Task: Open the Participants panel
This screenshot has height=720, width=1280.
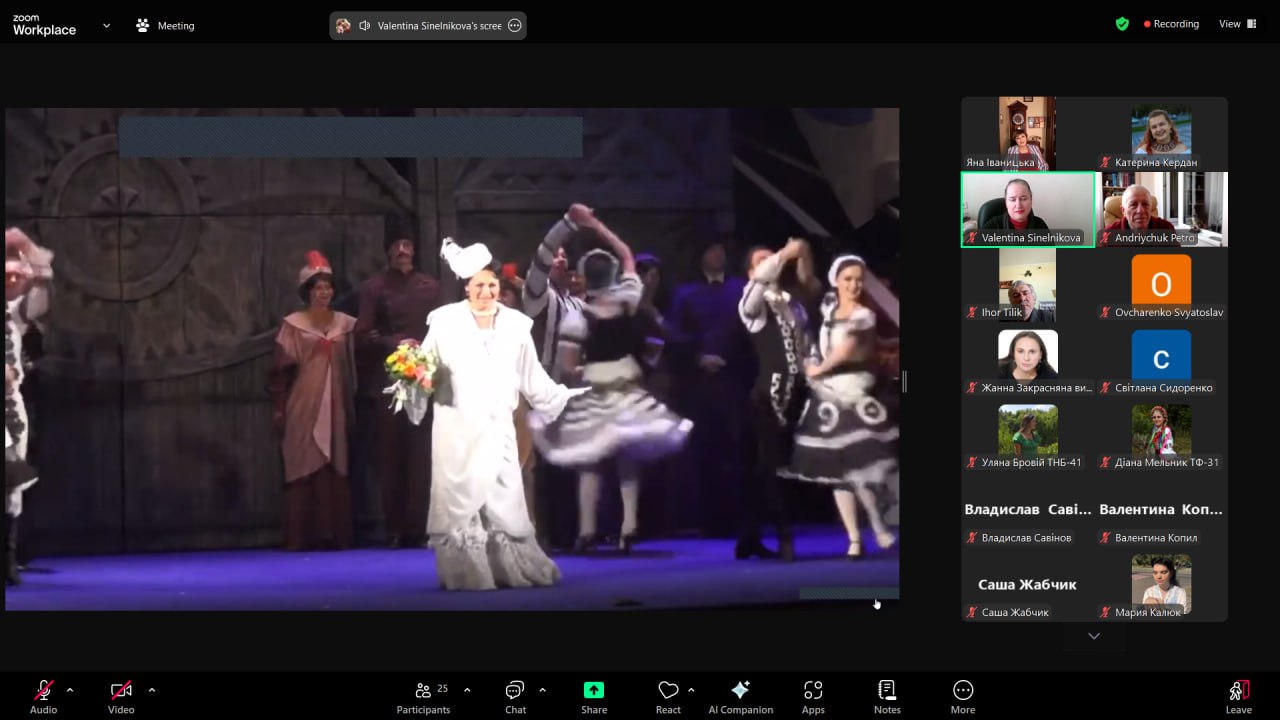Action: coord(424,696)
